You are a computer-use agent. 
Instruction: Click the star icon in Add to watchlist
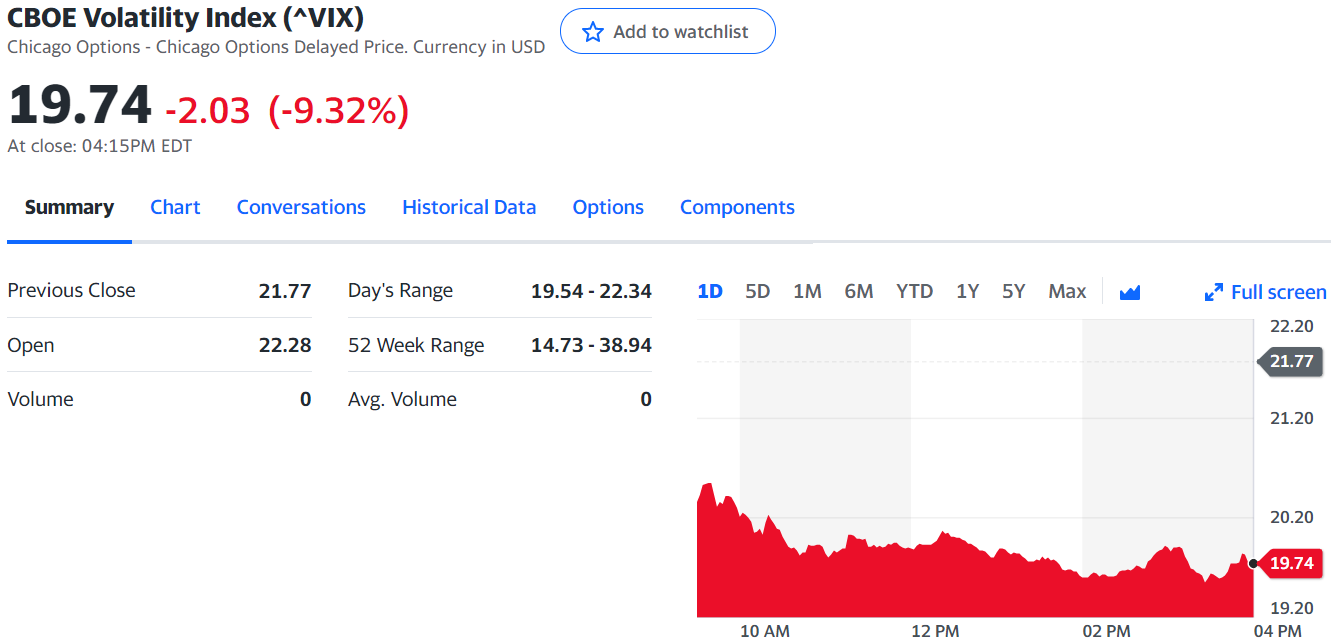pyautogui.click(x=593, y=32)
